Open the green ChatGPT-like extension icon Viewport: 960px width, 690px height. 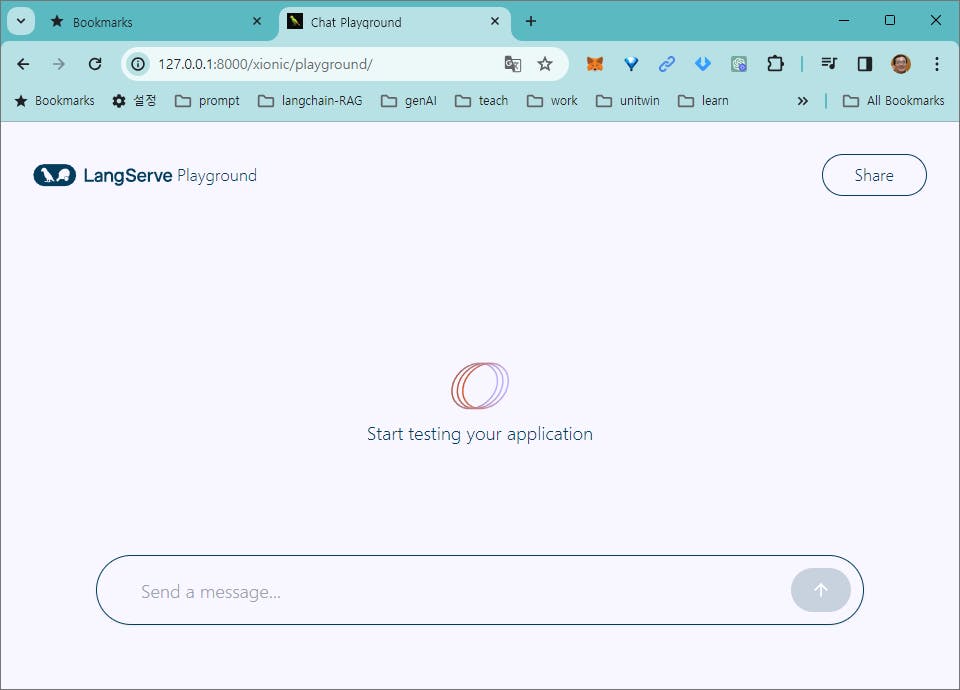point(739,64)
